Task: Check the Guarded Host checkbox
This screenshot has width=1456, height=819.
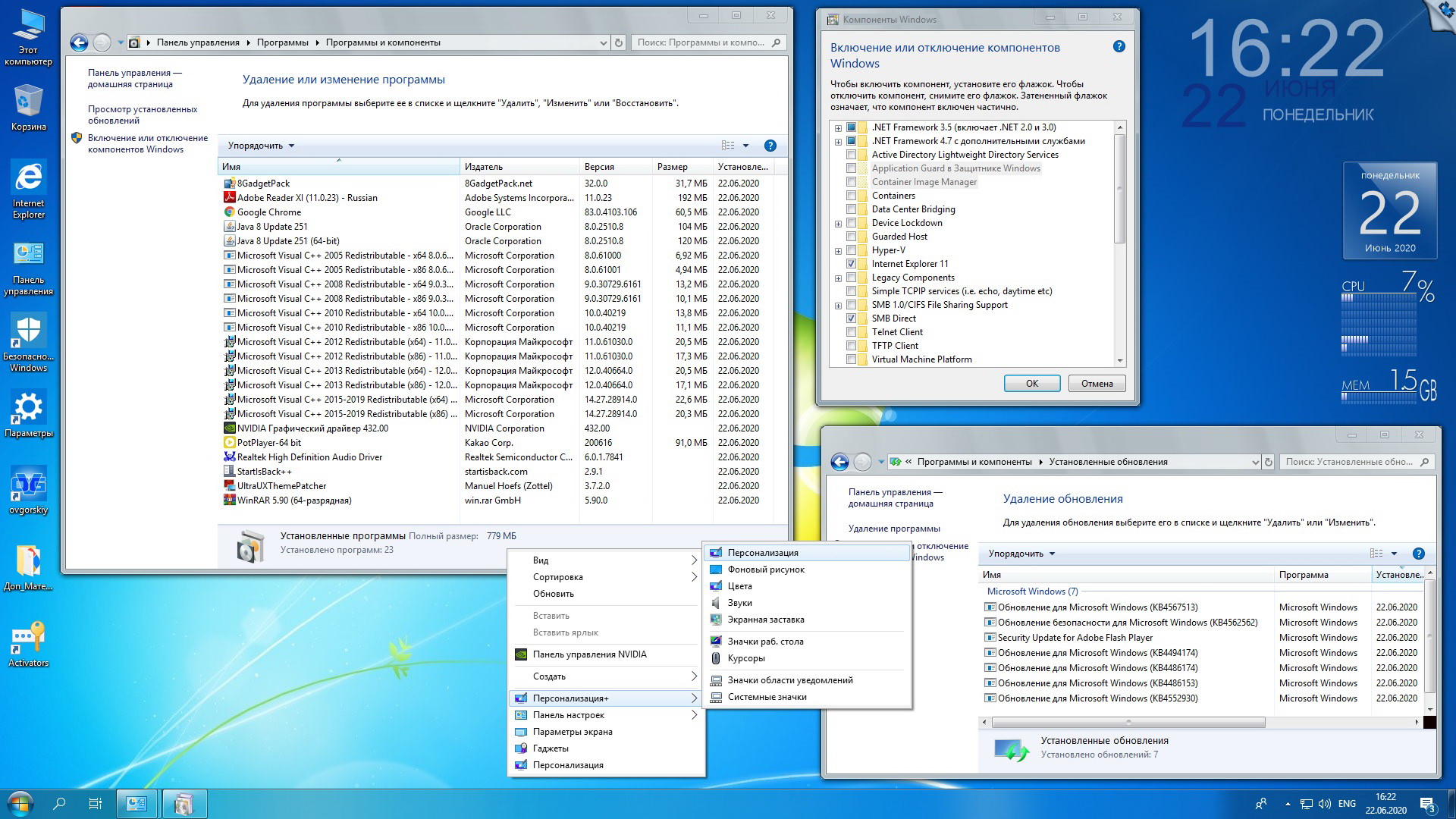Action: pos(851,237)
